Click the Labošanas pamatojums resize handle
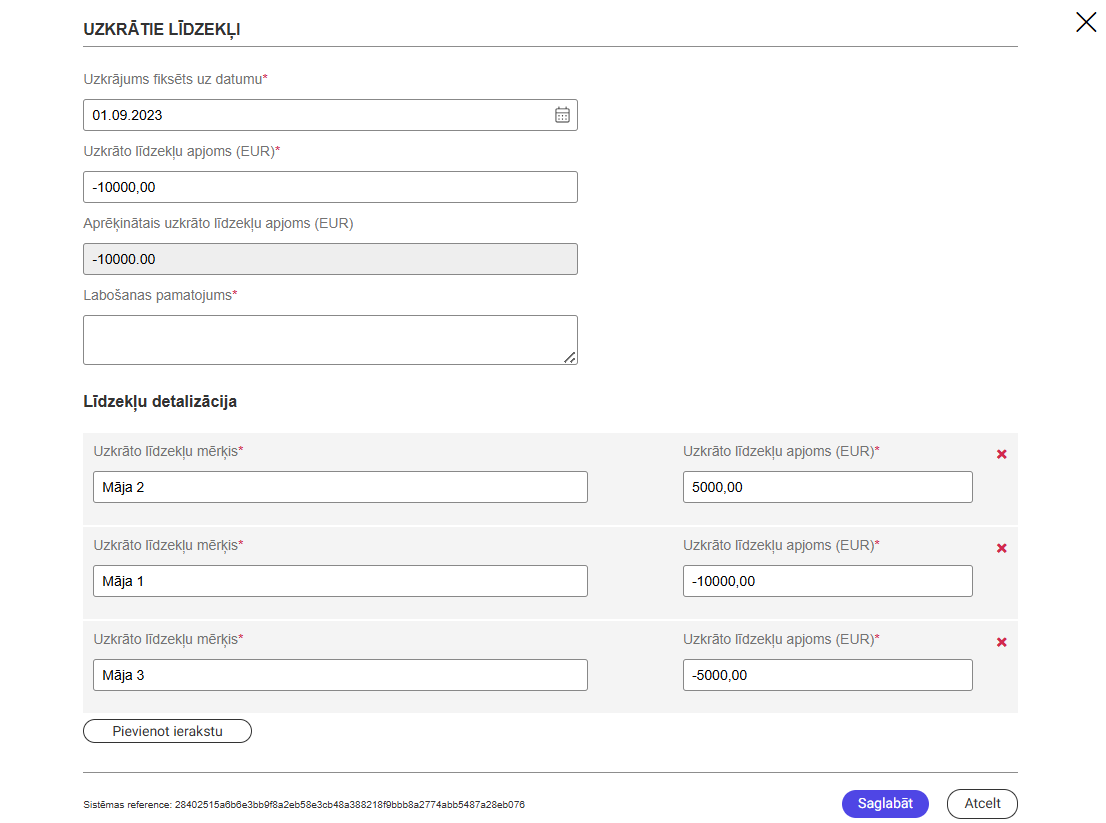Screen dimensions: 1106x823 tap(569, 357)
